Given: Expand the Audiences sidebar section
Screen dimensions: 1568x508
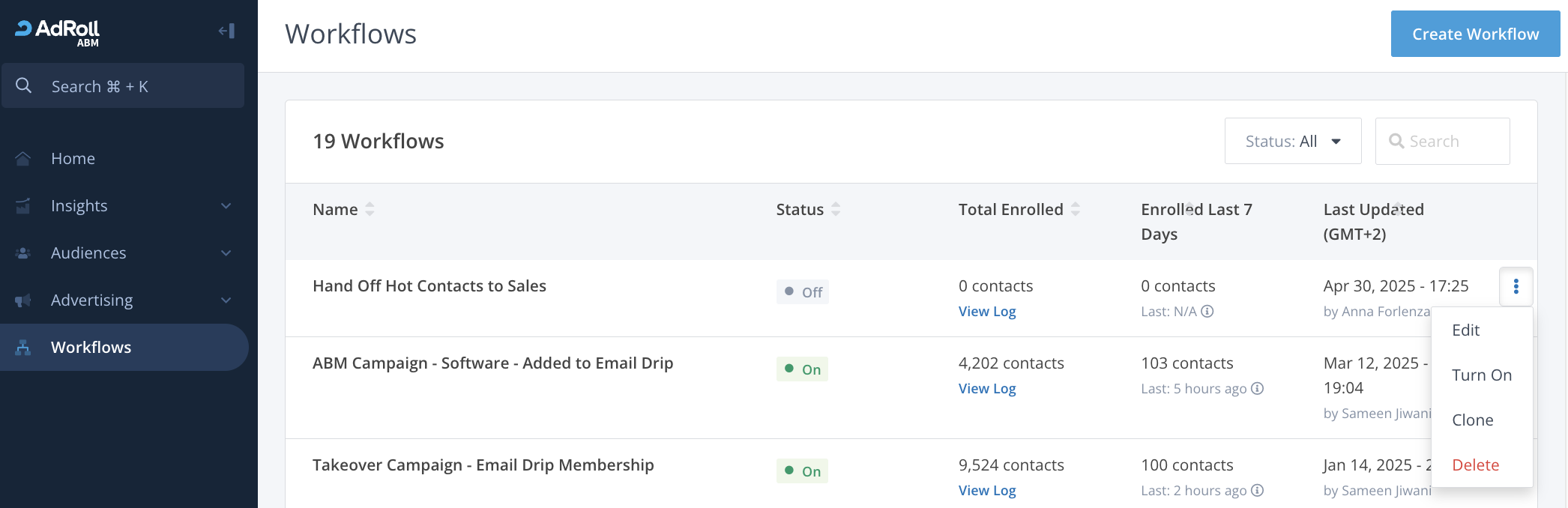Looking at the screenshot, I should [226, 253].
